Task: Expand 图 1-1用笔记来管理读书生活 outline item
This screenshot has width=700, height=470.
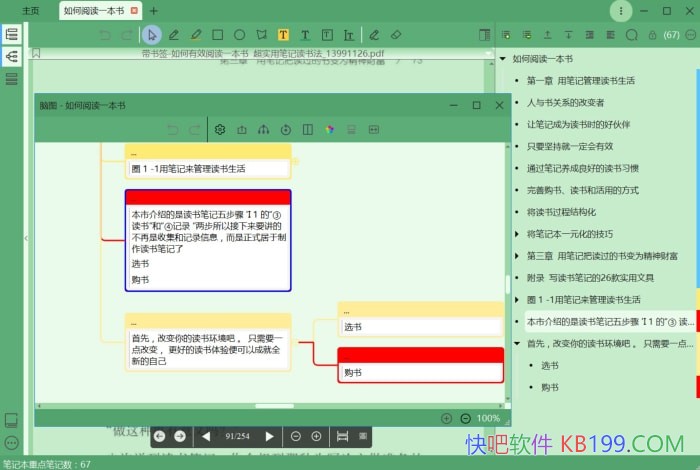Action: point(517,299)
